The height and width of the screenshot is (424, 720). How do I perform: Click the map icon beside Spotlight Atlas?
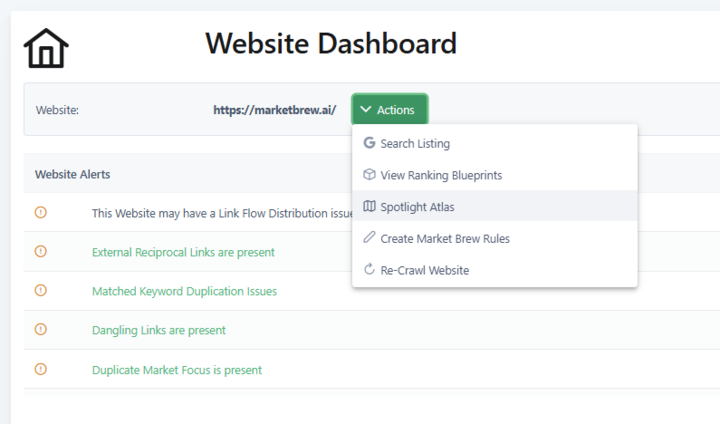[369, 206]
